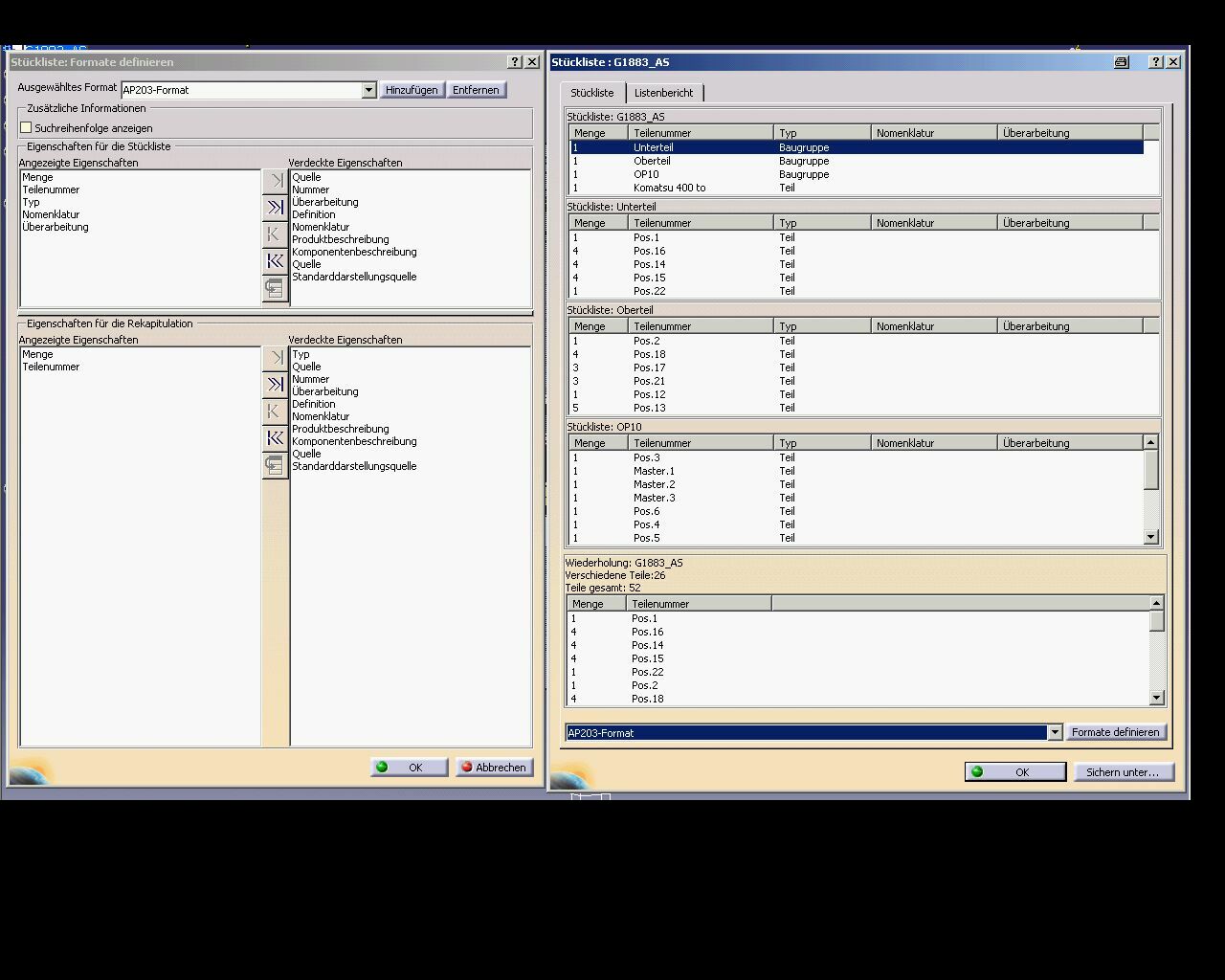Select Unterteil row in G1883_AS table
Image resolution: width=1225 pixels, height=980 pixels.
click(x=857, y=147)
